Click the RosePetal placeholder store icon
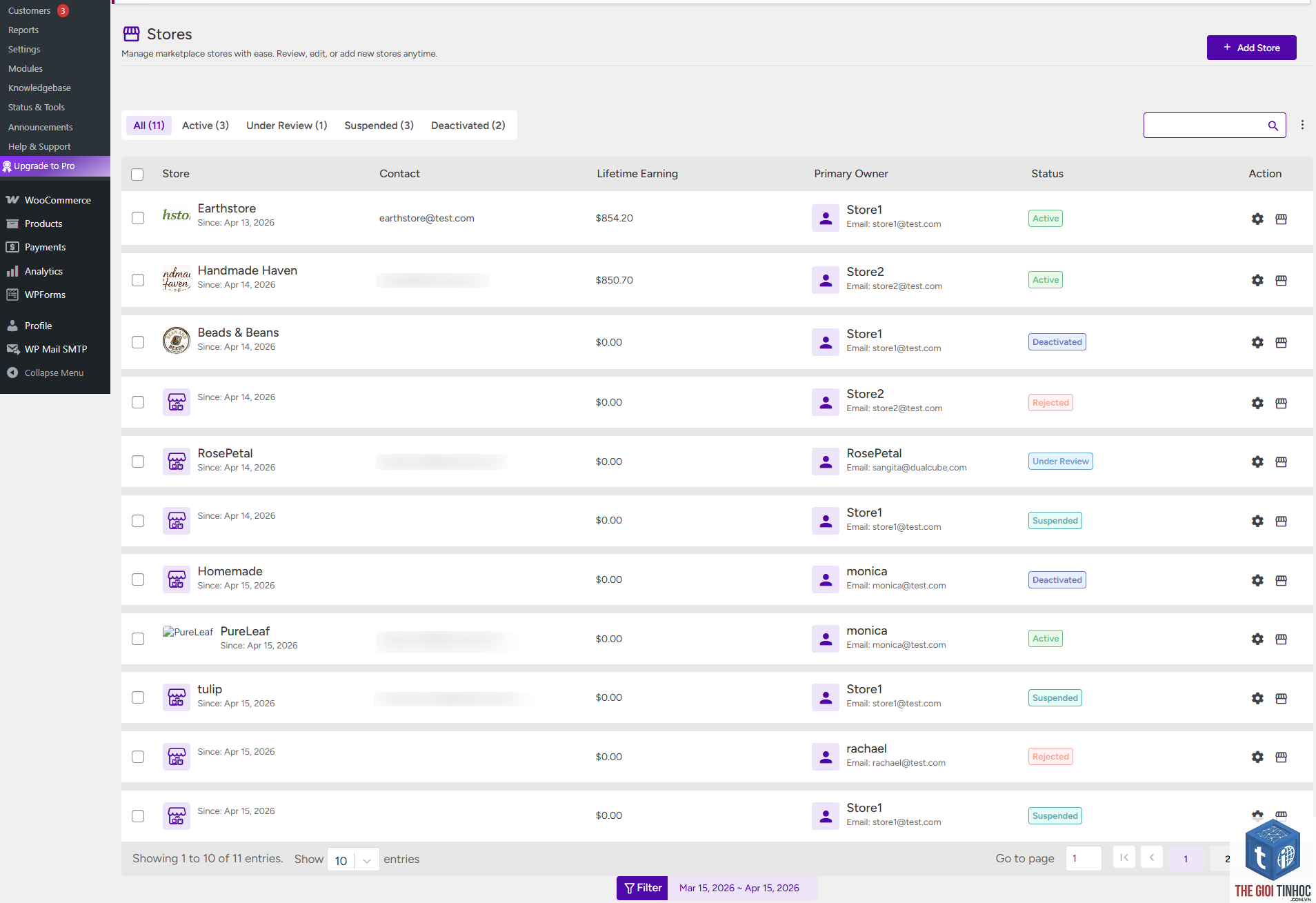Viewport: 1316px width, 903px height. (177, 461)
